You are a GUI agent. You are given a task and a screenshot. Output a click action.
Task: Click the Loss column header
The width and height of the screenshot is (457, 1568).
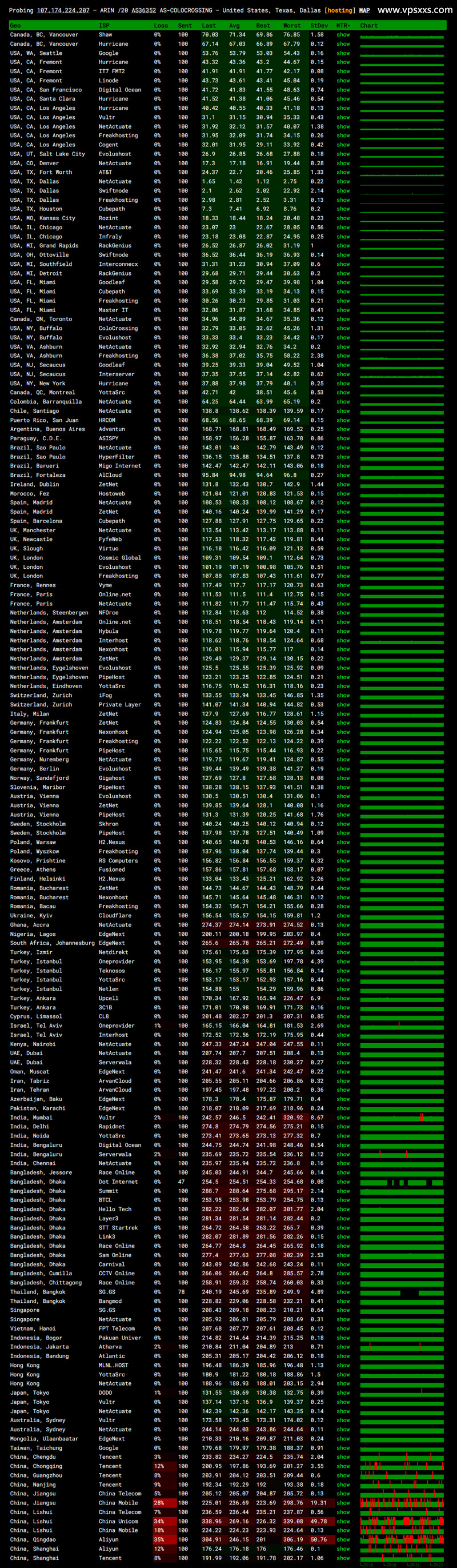point(161,26)
